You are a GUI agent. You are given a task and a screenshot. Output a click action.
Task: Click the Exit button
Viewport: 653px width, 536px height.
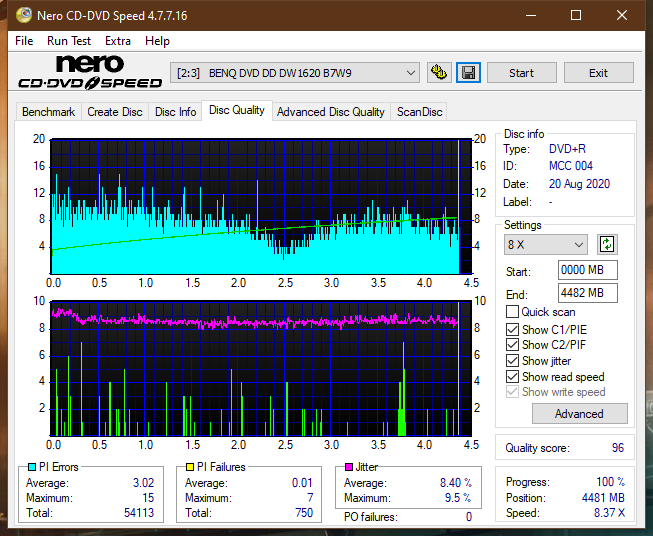(x=598, y=73)
